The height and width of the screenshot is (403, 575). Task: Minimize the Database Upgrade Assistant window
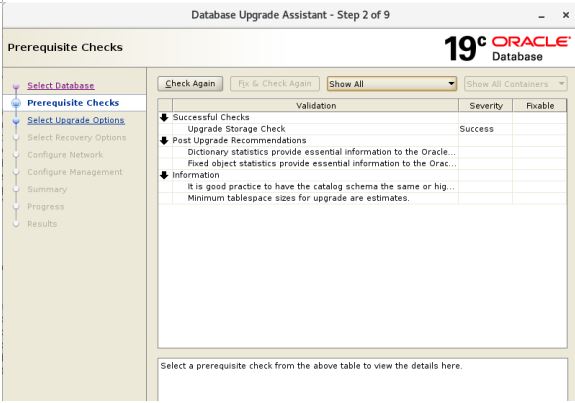(541, 16)
